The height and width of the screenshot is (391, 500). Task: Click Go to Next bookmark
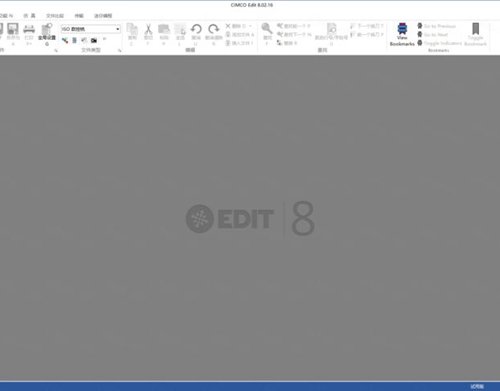point(433,35)
